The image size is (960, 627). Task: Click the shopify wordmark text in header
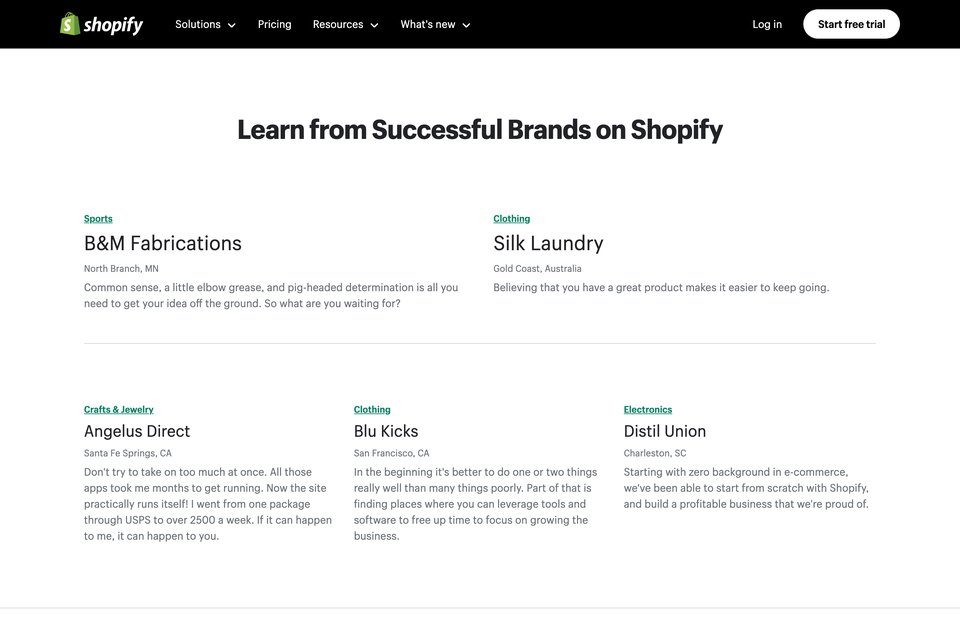(113, 25)
